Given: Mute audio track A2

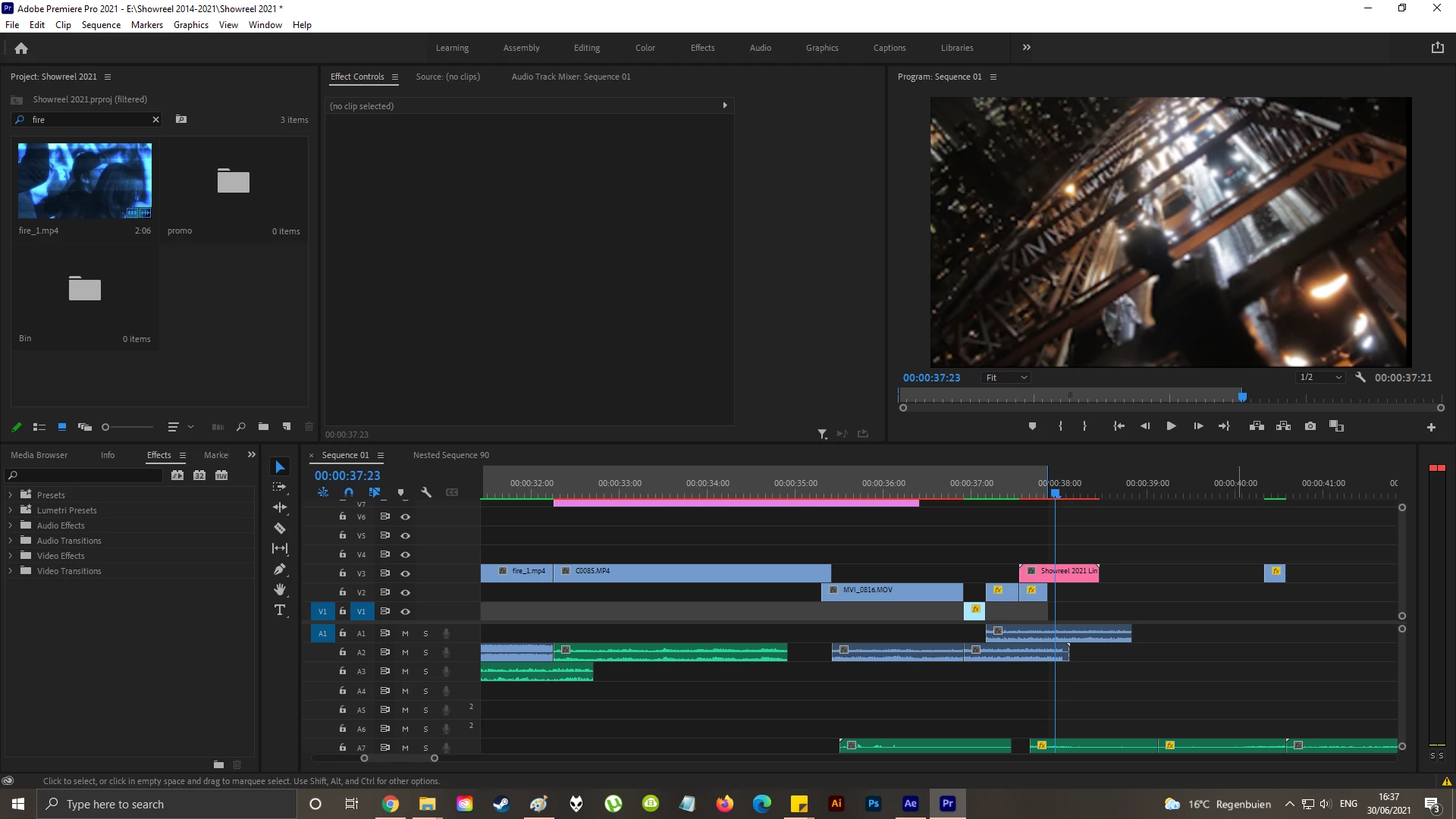Looking at the screenshot, I should (x=405, y=652).
